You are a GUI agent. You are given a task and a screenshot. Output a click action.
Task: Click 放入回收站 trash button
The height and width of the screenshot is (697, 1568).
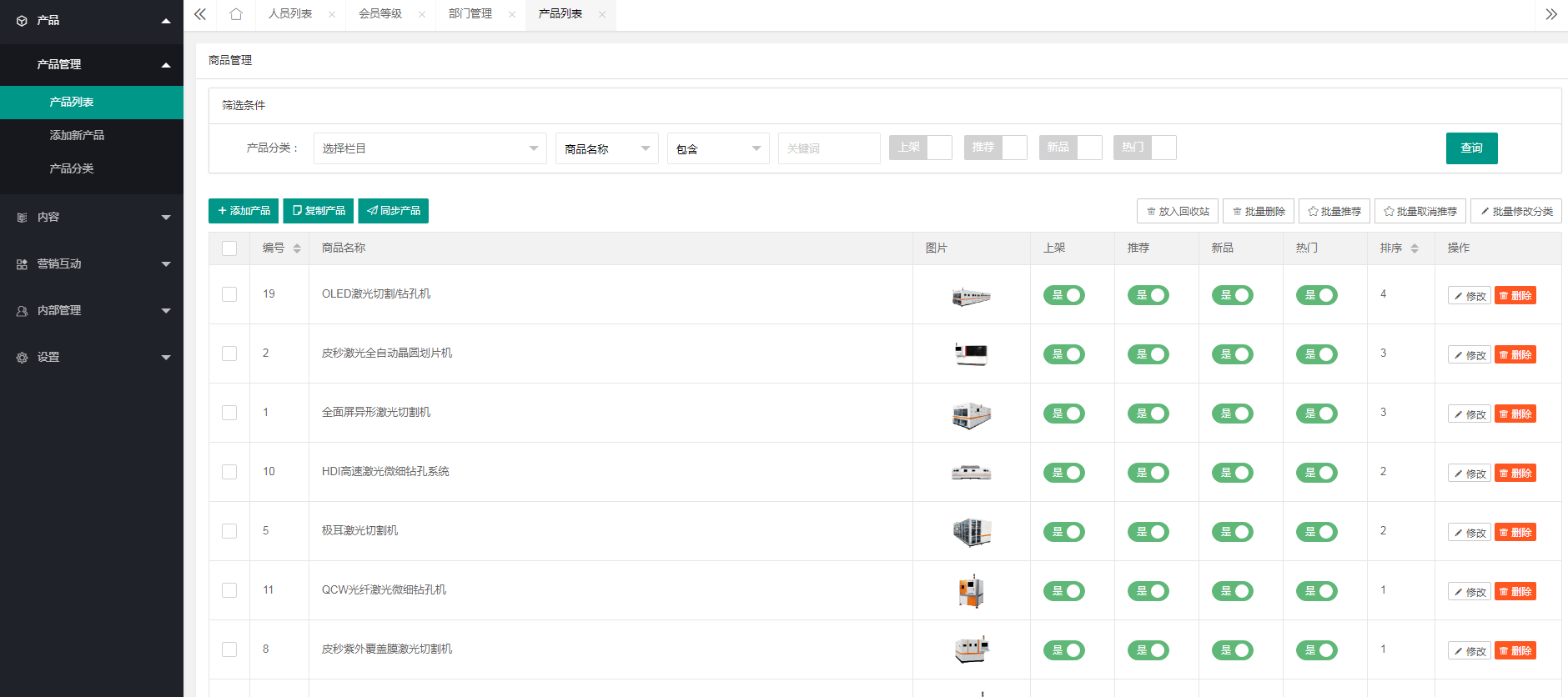click(1178, 212)
